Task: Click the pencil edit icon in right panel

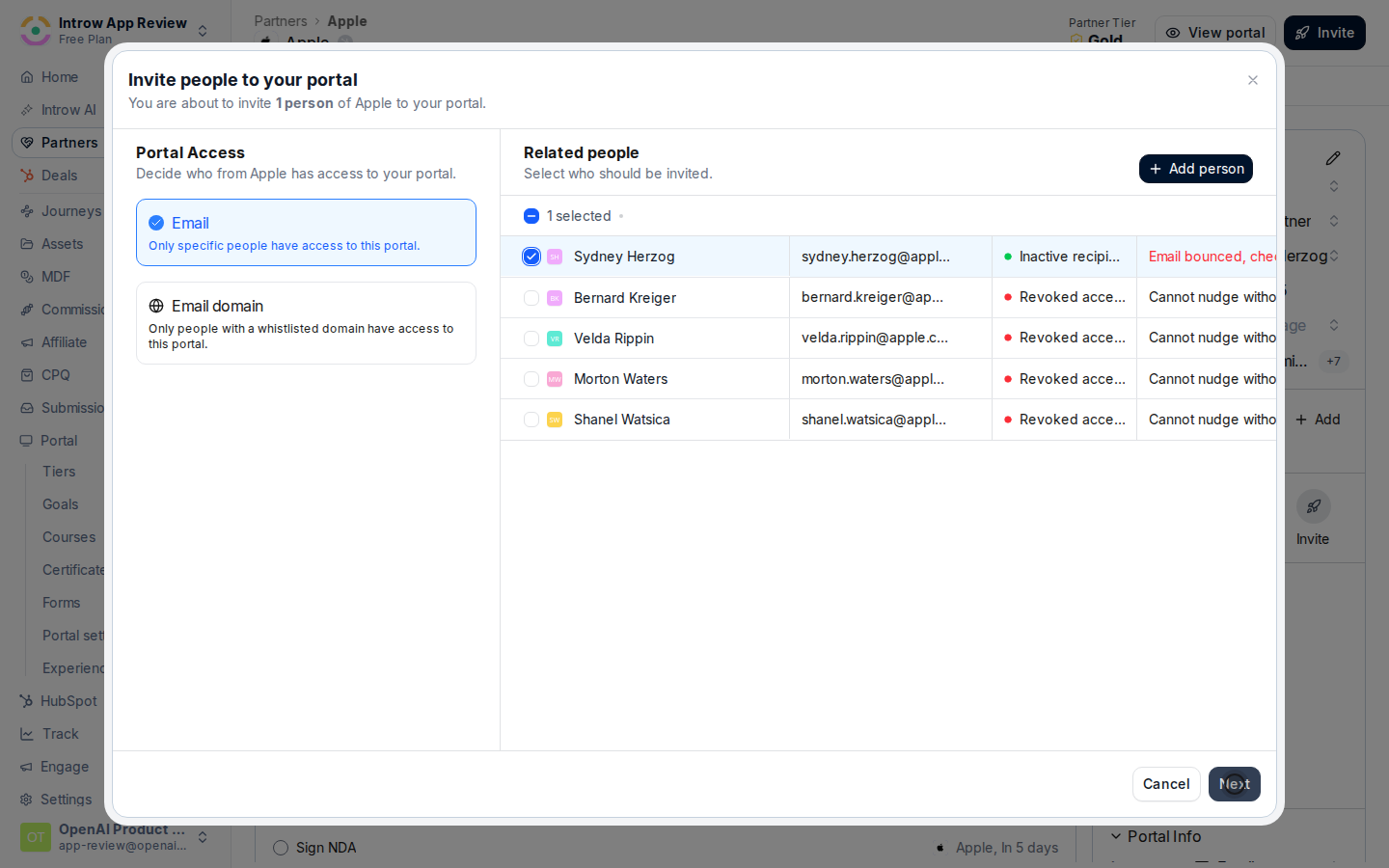Action: (1333, 158)
